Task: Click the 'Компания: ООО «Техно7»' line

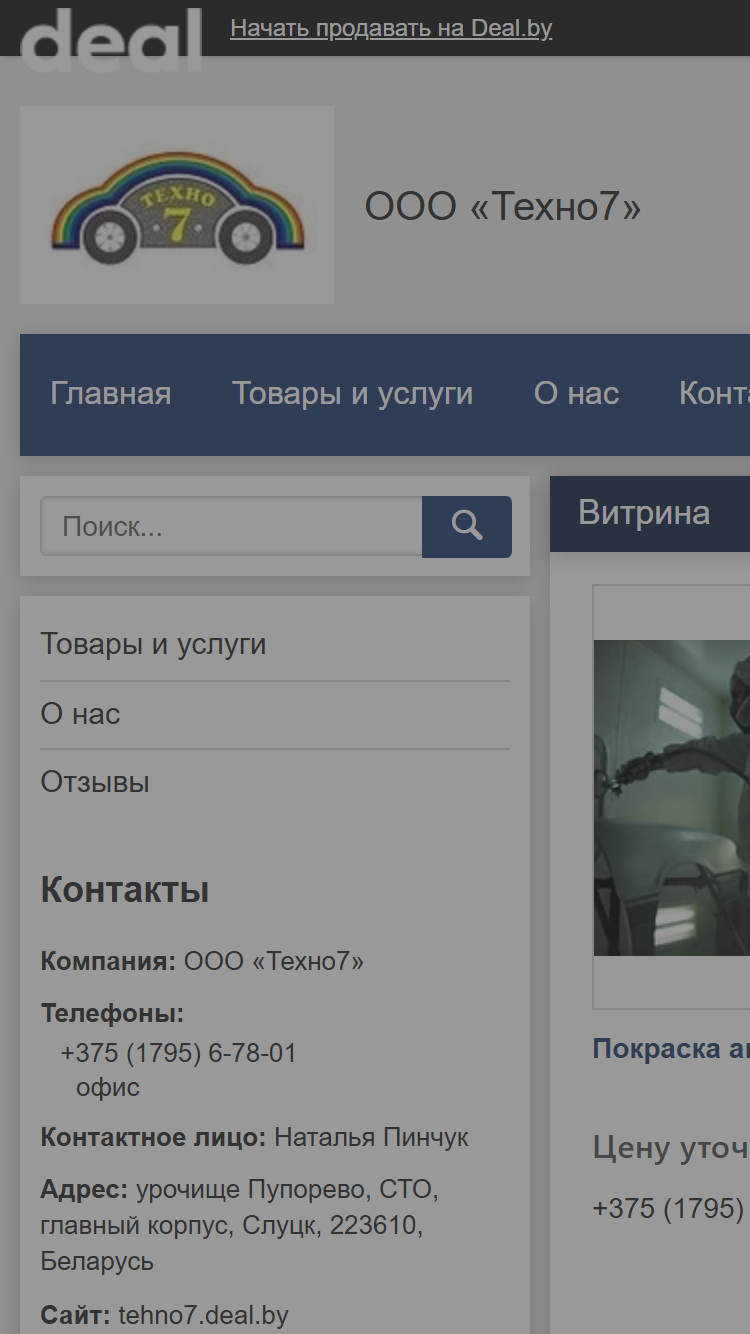Action: point(202,962)
